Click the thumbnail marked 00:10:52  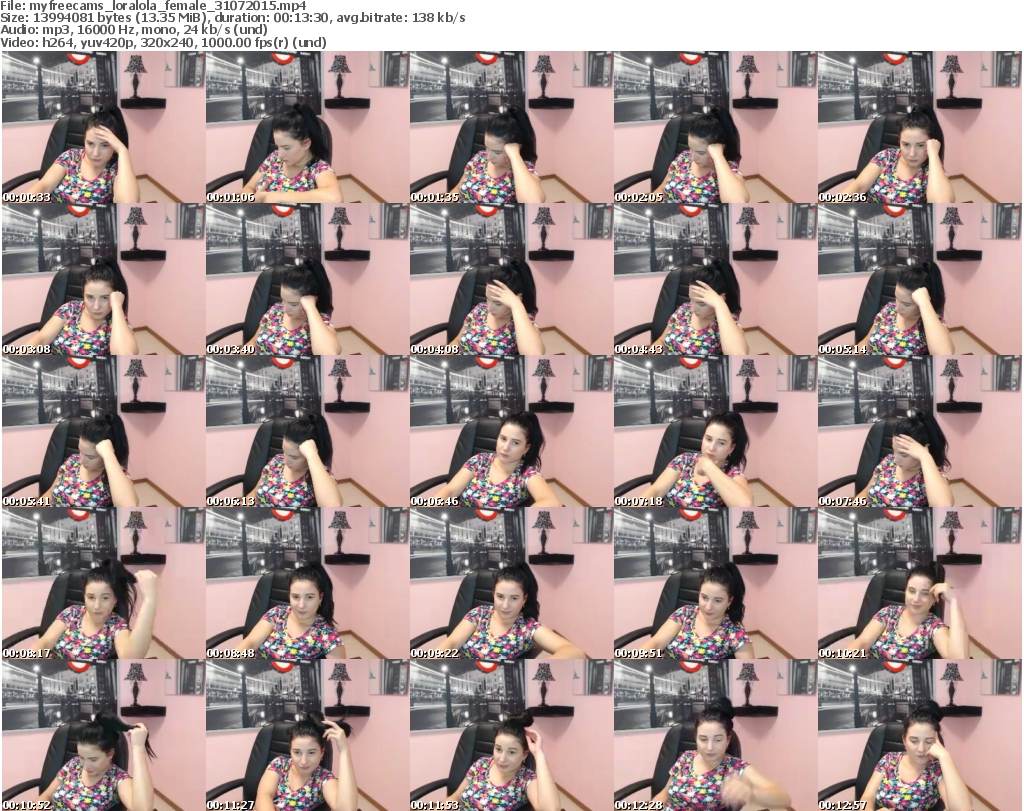tap(103, 735)
